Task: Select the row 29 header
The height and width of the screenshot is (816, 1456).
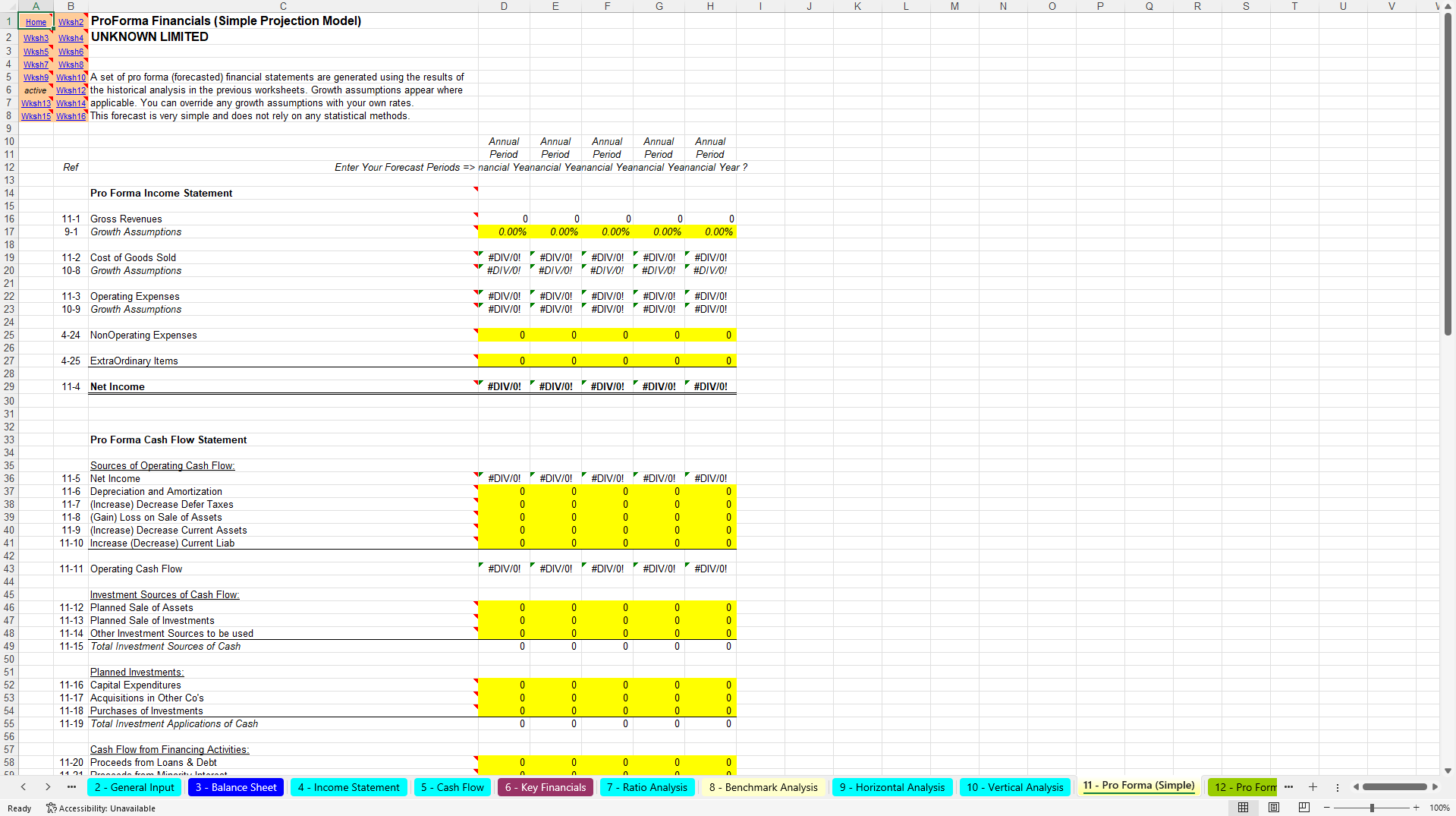Action: [x=9, y=386]
